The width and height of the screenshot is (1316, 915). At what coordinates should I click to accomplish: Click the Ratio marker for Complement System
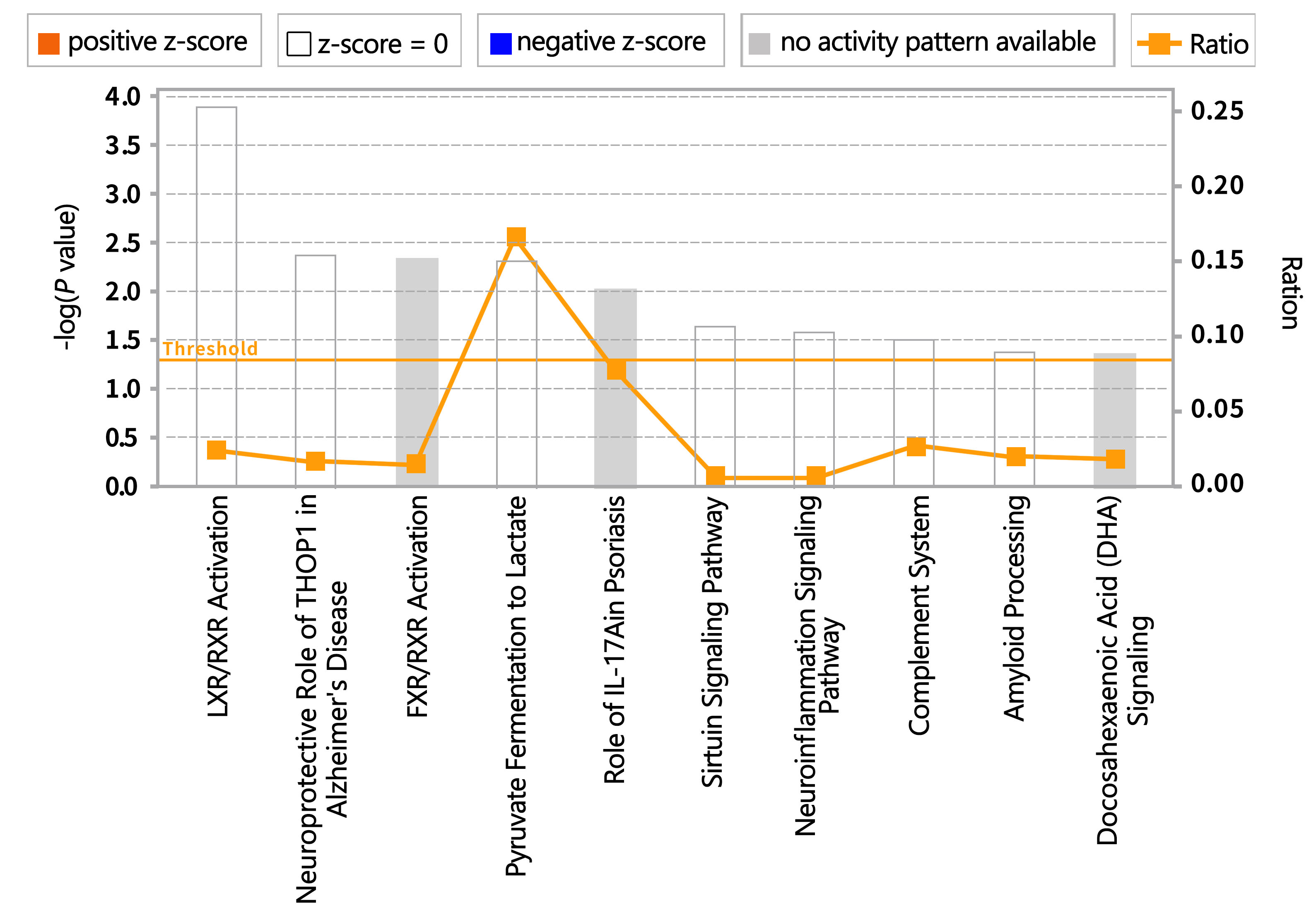916,446
